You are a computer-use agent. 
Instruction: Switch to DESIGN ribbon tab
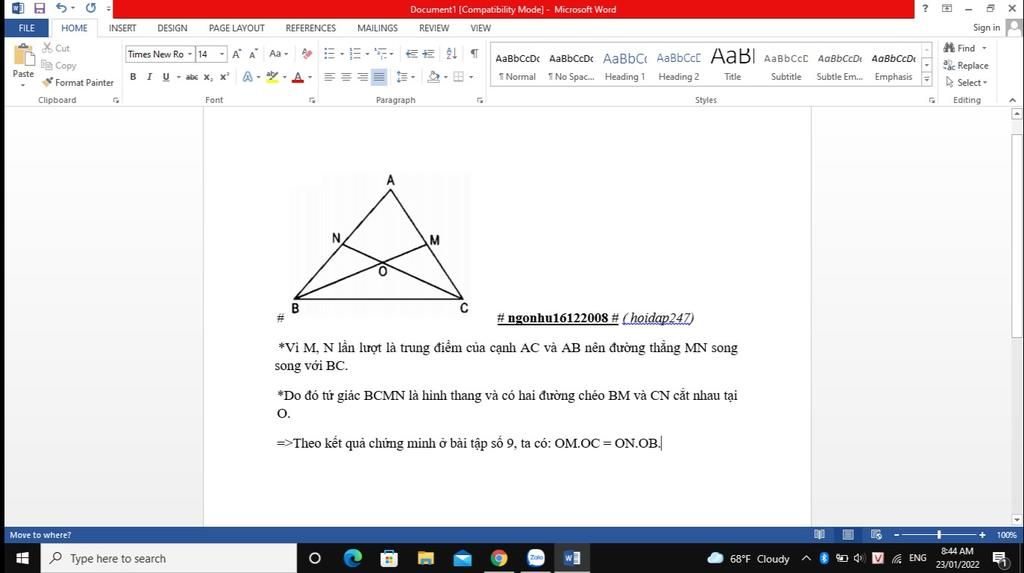(172, 28)
